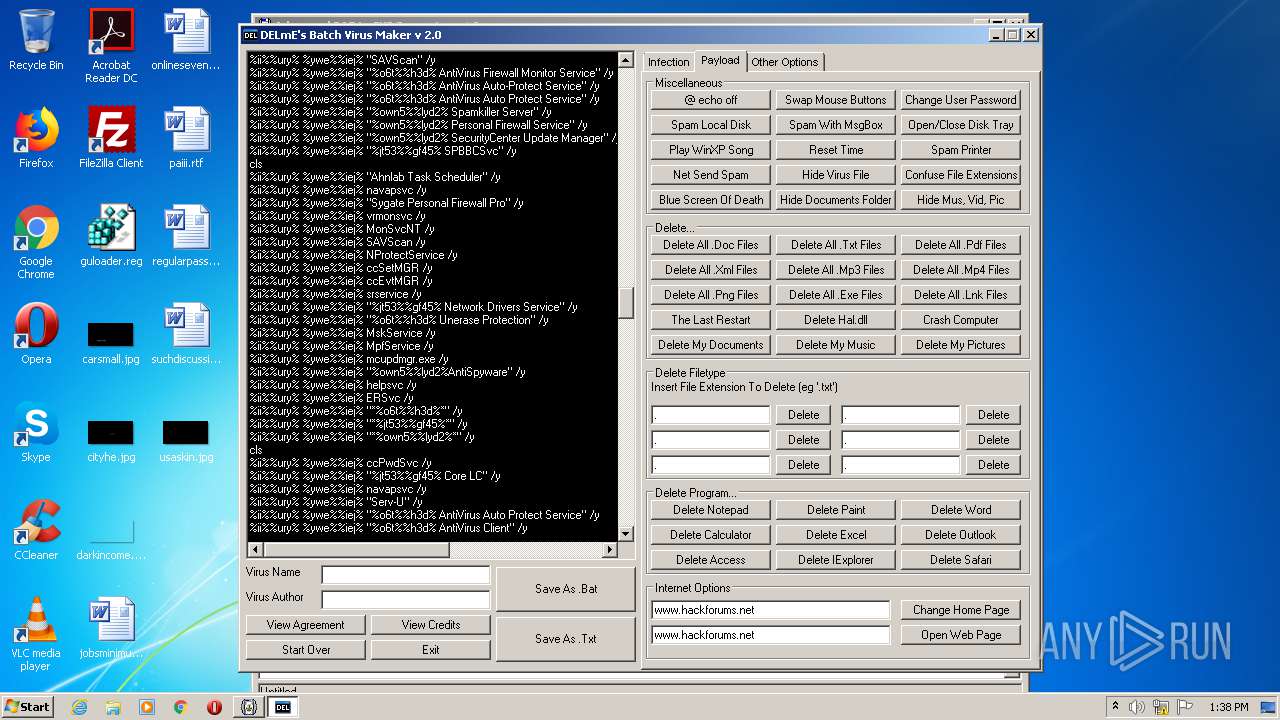Click the Open Web Page button

[961, 635]
